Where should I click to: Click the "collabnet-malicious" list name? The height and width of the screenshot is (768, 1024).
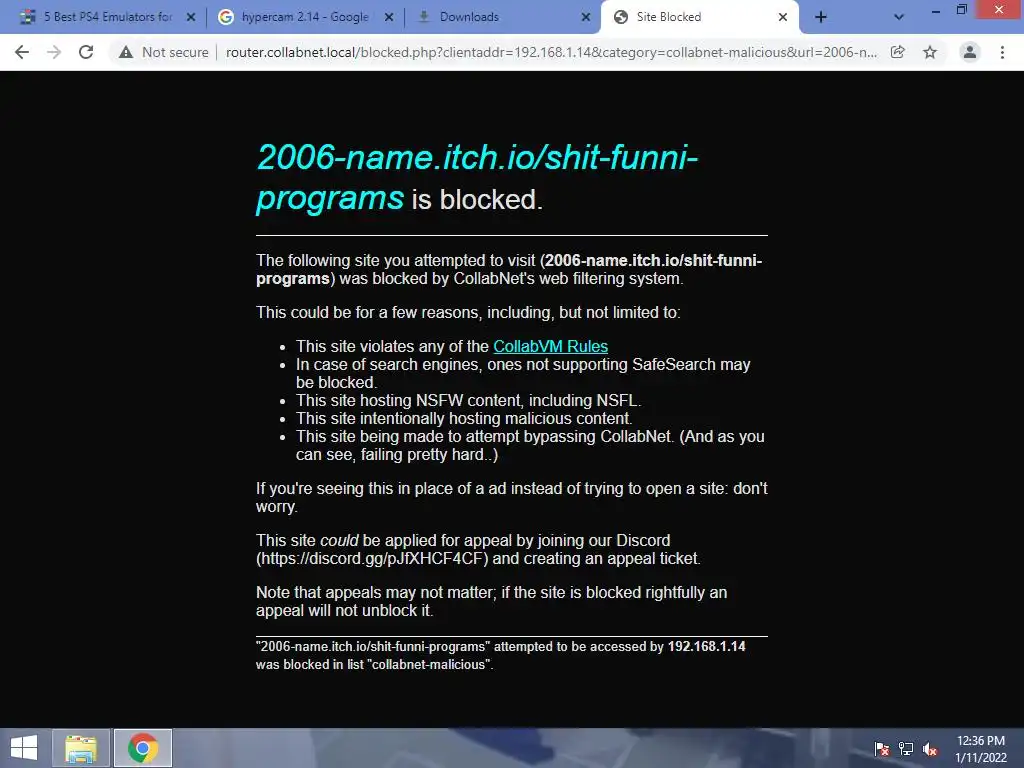click(430, 664)
